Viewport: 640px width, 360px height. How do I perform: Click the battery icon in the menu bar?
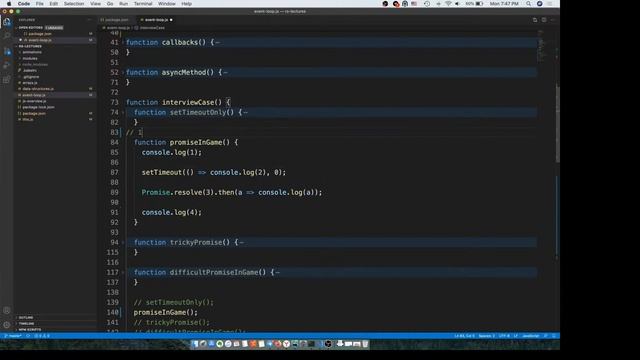tap(480, 4)
